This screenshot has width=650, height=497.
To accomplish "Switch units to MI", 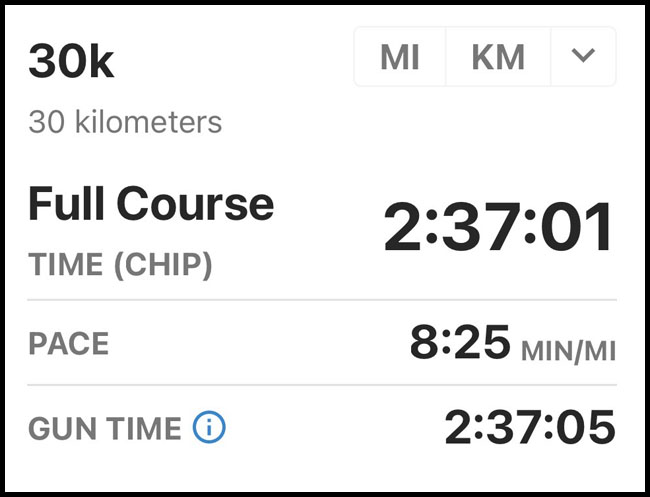I will pos(400,56).
